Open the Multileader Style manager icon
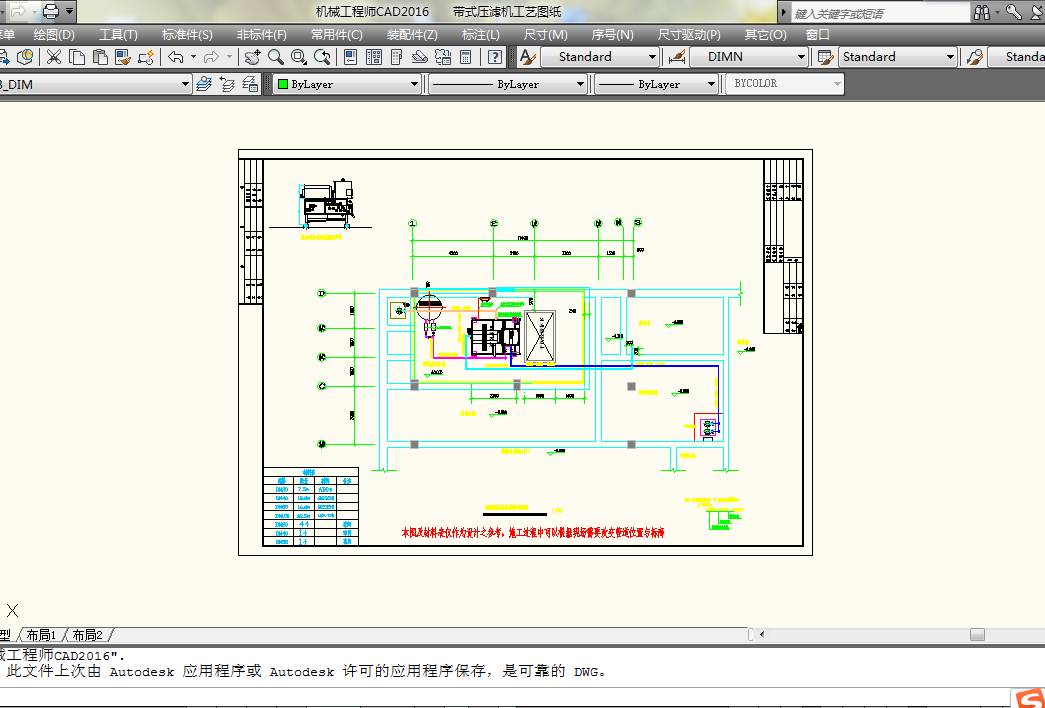Viewport: 1045px width, 708px height. (x=974, y=57)
